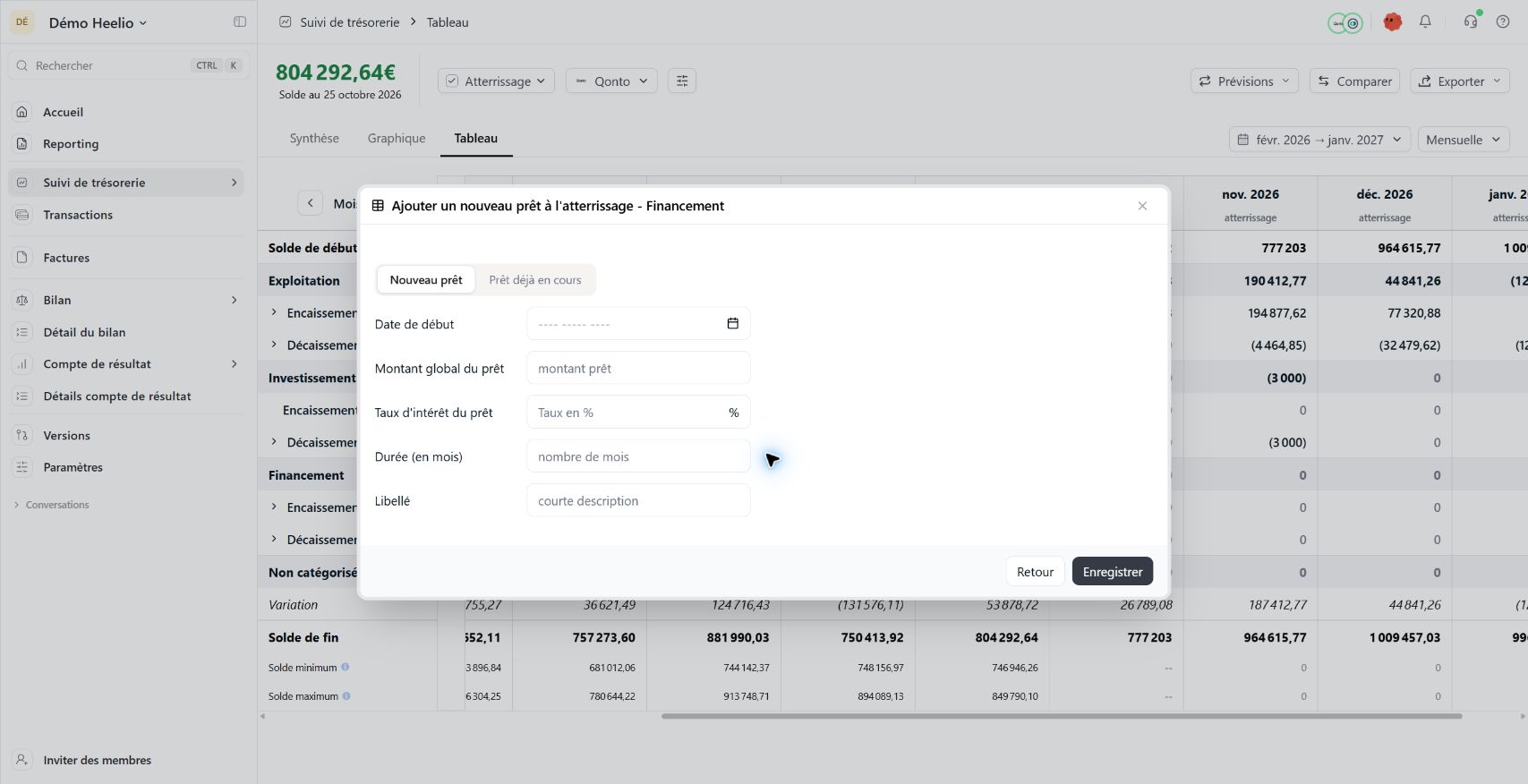Click the Comparer button
Image resolution: width=1528 pixels, height=784 pixels.
(x=1355, y=81)
